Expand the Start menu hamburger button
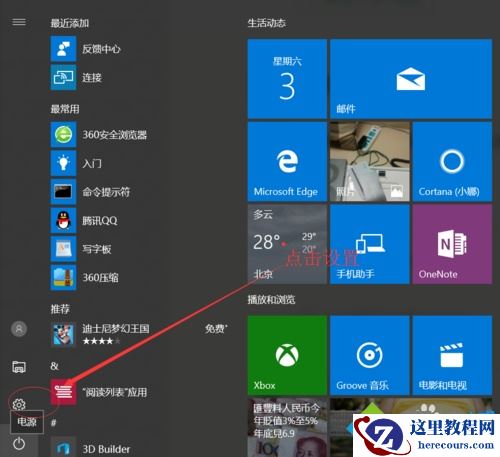Screen dimensions: 500x457 tap(19, 22)
